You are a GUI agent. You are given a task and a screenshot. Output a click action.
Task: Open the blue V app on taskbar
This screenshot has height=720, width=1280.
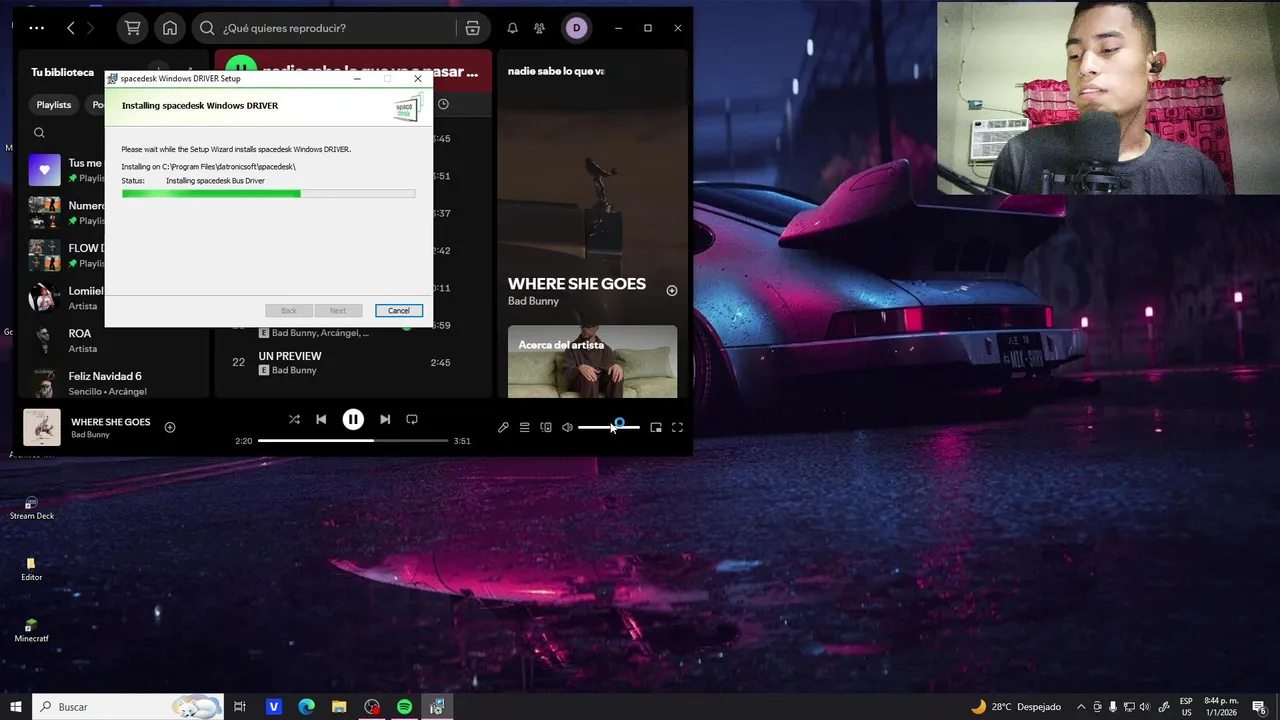[x=274, y=707]
